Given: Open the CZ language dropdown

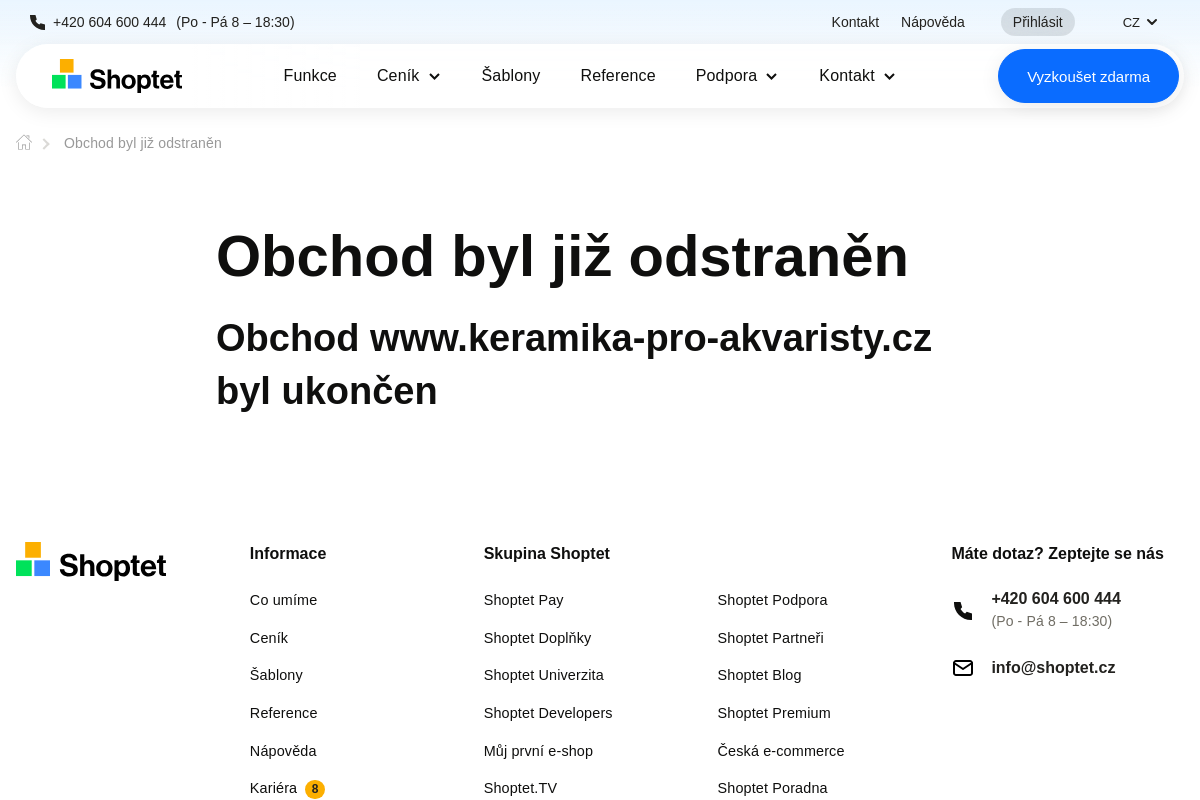Looking at the screenshot, I should [1140, 22].
